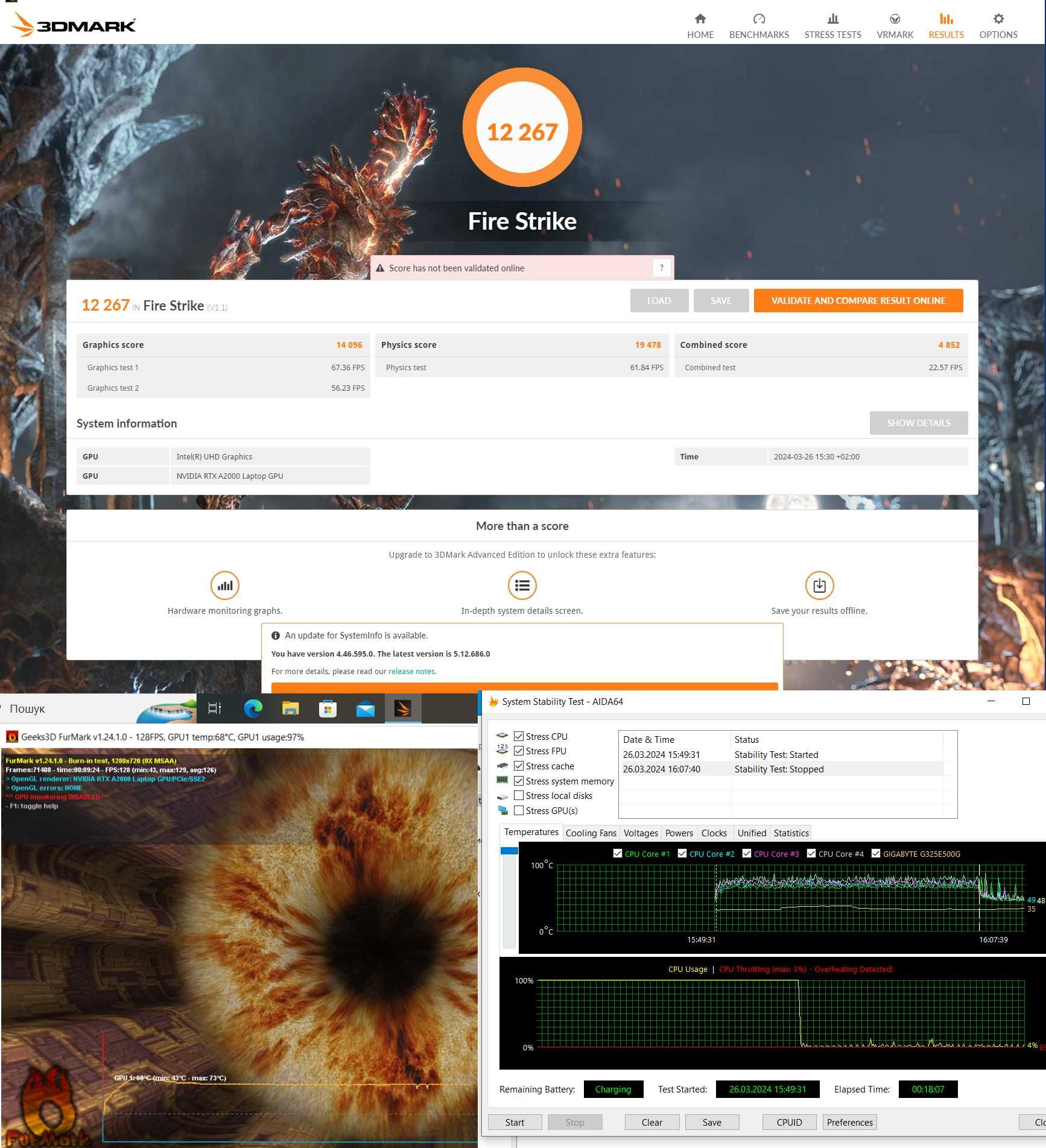
Task: Toggle CPU Core #4 graph checkbox
Action: [811, 853]
